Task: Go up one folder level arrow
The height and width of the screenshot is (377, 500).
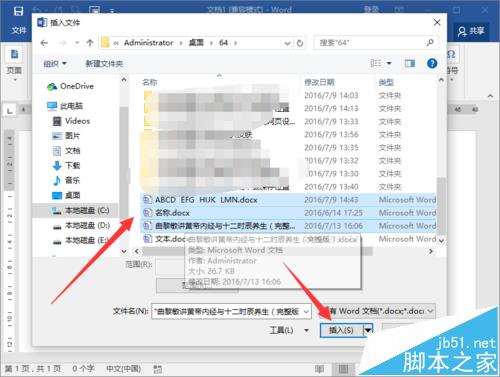Action: click(90, 43)
